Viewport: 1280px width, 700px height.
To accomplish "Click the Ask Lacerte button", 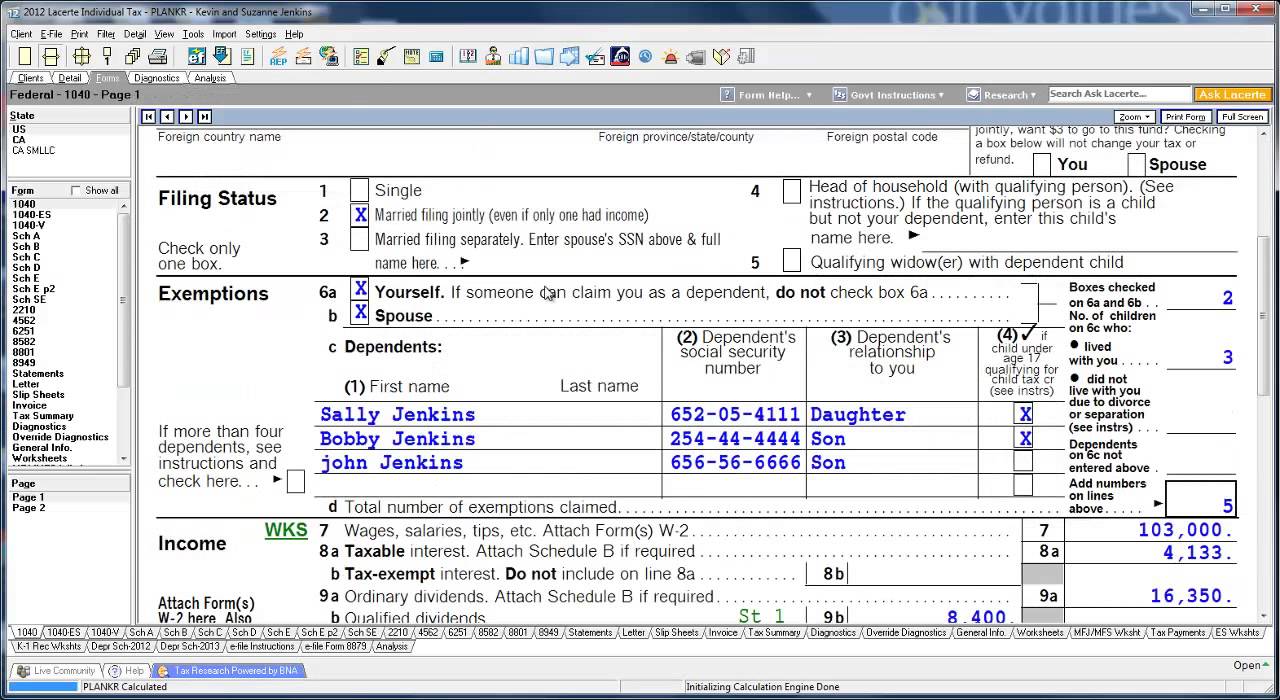I will pos(1232,95).
